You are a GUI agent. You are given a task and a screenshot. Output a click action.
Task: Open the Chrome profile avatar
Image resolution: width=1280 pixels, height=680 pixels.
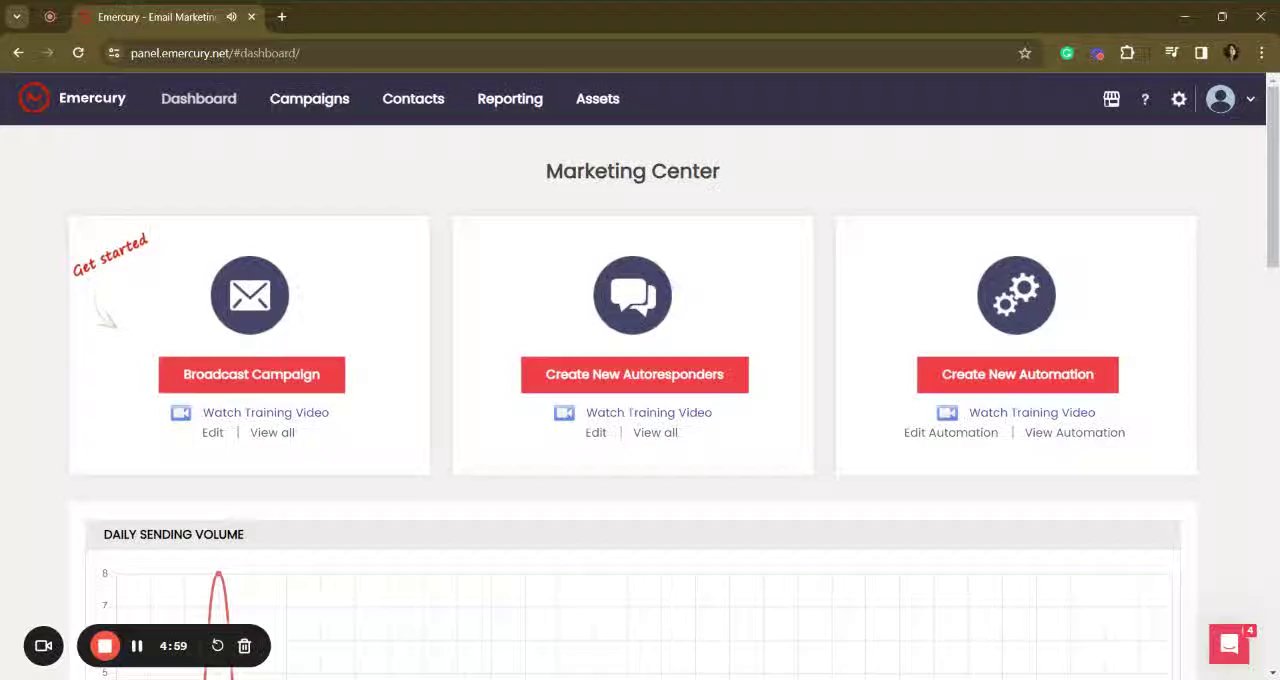pos(1231,53)
